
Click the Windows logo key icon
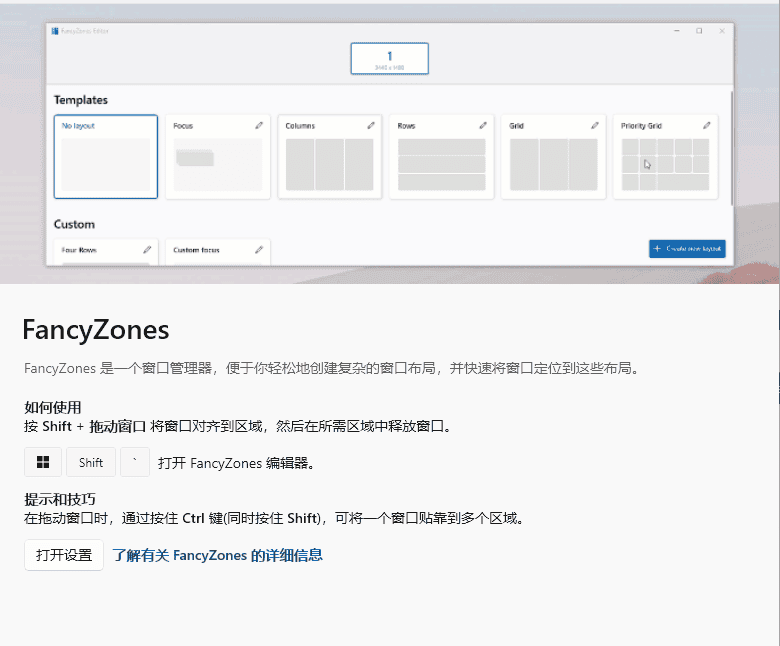pos(43,462)
